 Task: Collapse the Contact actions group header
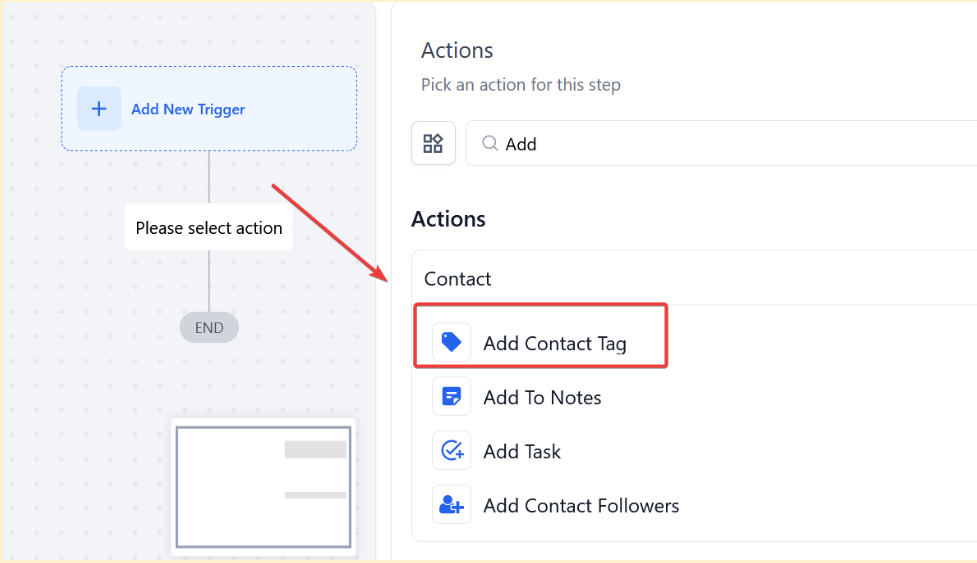click(458, 279)
